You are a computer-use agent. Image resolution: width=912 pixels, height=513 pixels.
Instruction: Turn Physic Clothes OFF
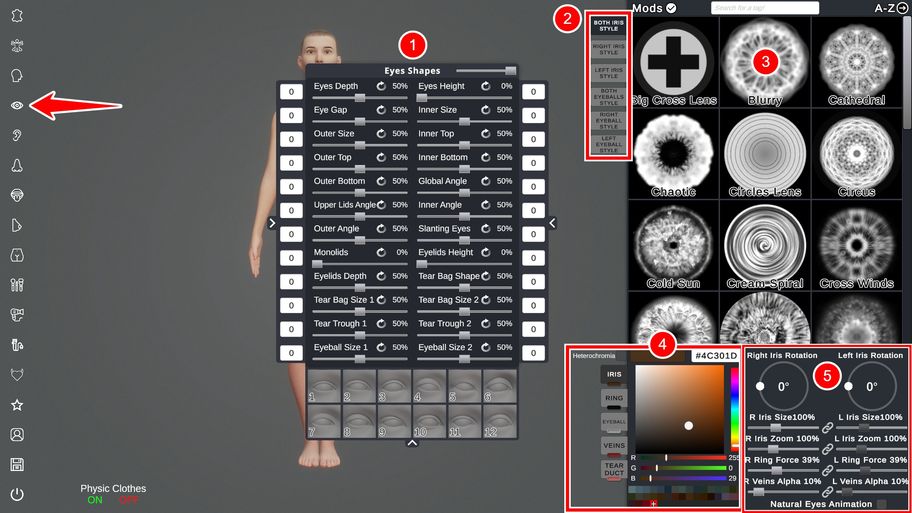click(129, 500)
